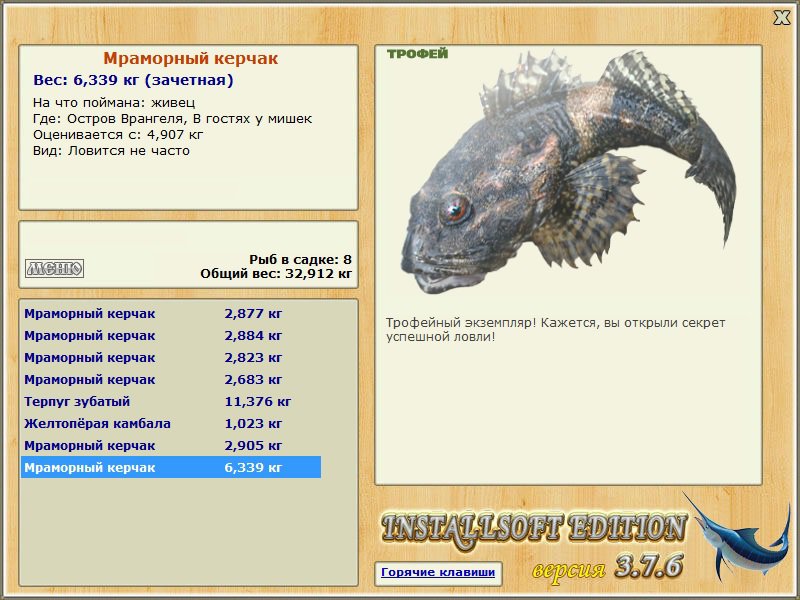Click the trophy fish picture
This screenshot has height=600, width=800.
click(569, 171)
